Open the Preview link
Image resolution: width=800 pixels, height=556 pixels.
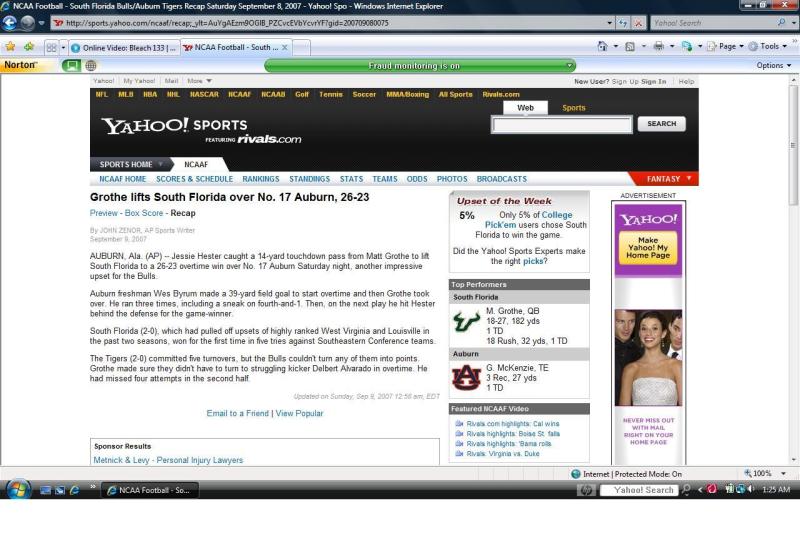point(104,213)
